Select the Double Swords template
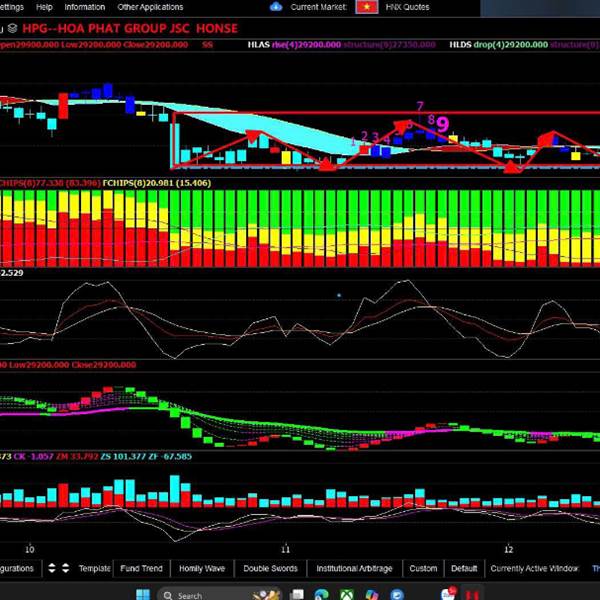The width and height of the screenshot is (600, 600). tap(270, 569)
